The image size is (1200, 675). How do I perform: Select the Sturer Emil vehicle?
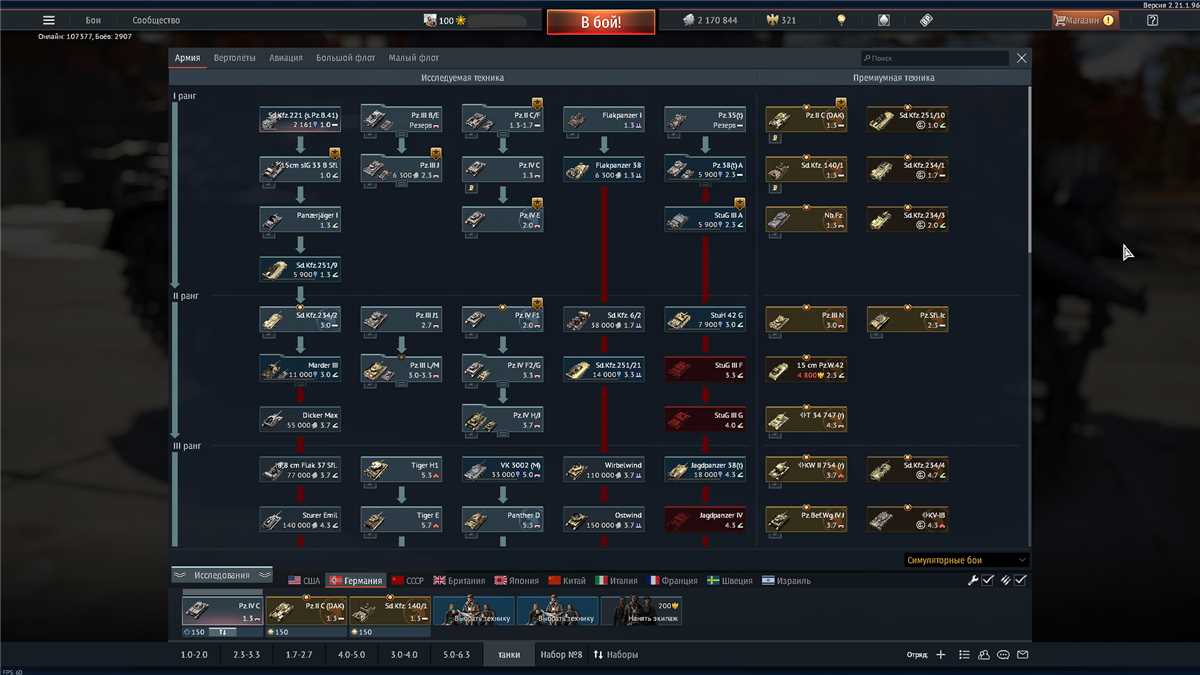point(299,519)
